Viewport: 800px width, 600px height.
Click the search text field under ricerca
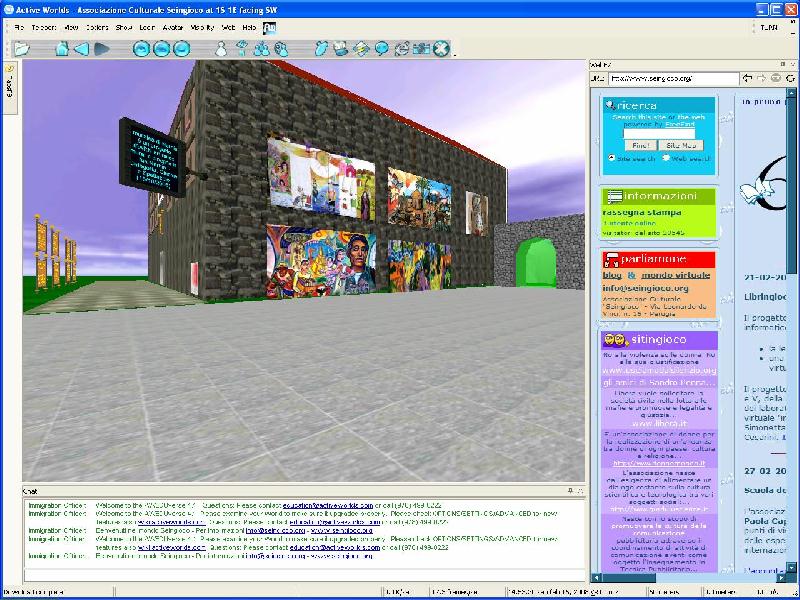click(659, 134)
